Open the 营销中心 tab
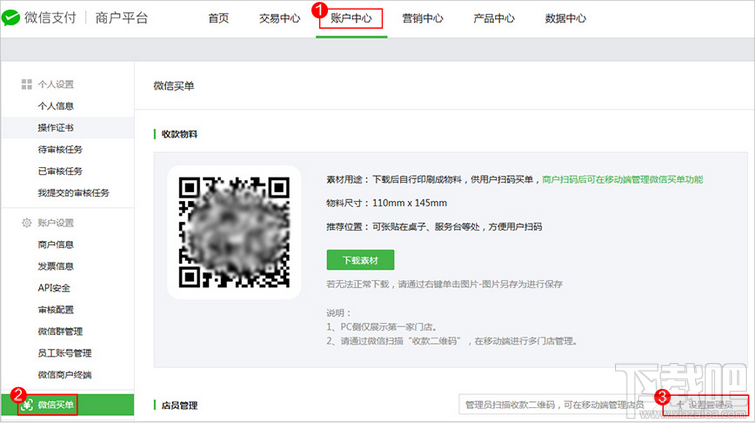The width and height of the screenshot is (755, 424). click(423, 18)
